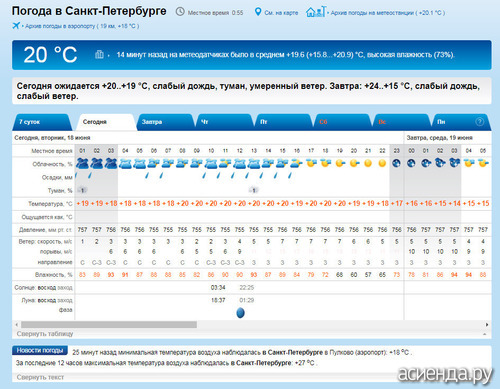Click the rain drop icon under hour 16
This screenshot has width=500, height=389.
click(x=290, y=175)
